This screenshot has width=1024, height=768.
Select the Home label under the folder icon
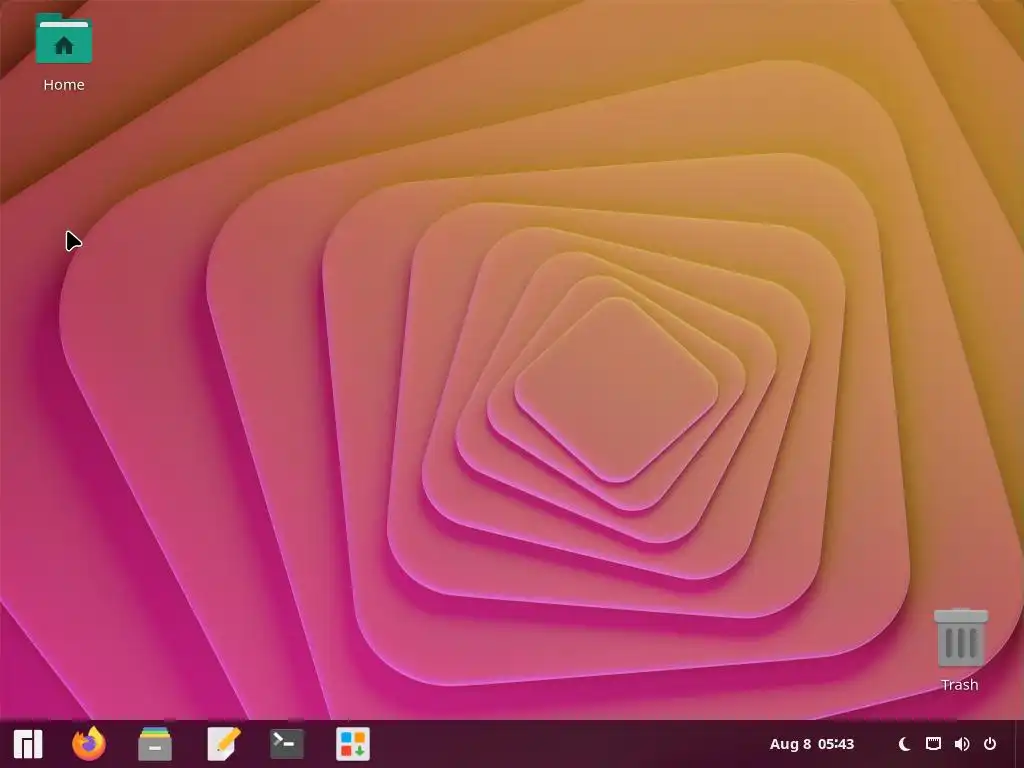(64, 85)
